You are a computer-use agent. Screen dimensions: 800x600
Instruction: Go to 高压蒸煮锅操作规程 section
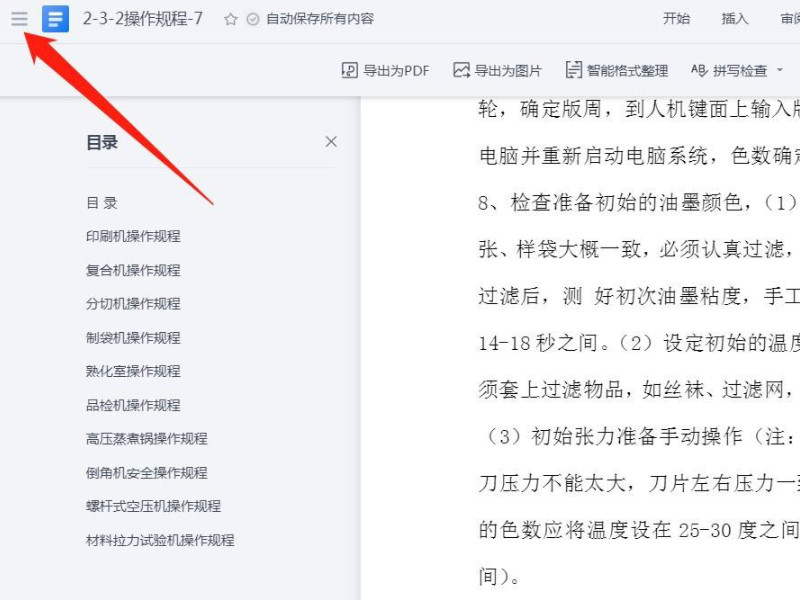click(146, 438)
